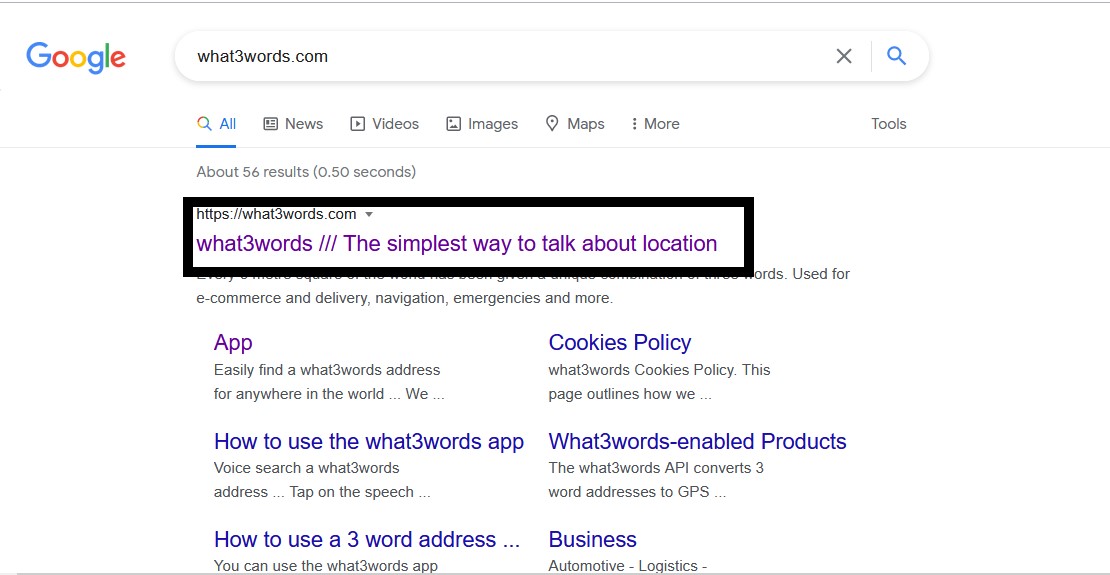Open the Google logo homepage link
Viewport: 1110px width, 575px height.
click(x=76, y=57)
